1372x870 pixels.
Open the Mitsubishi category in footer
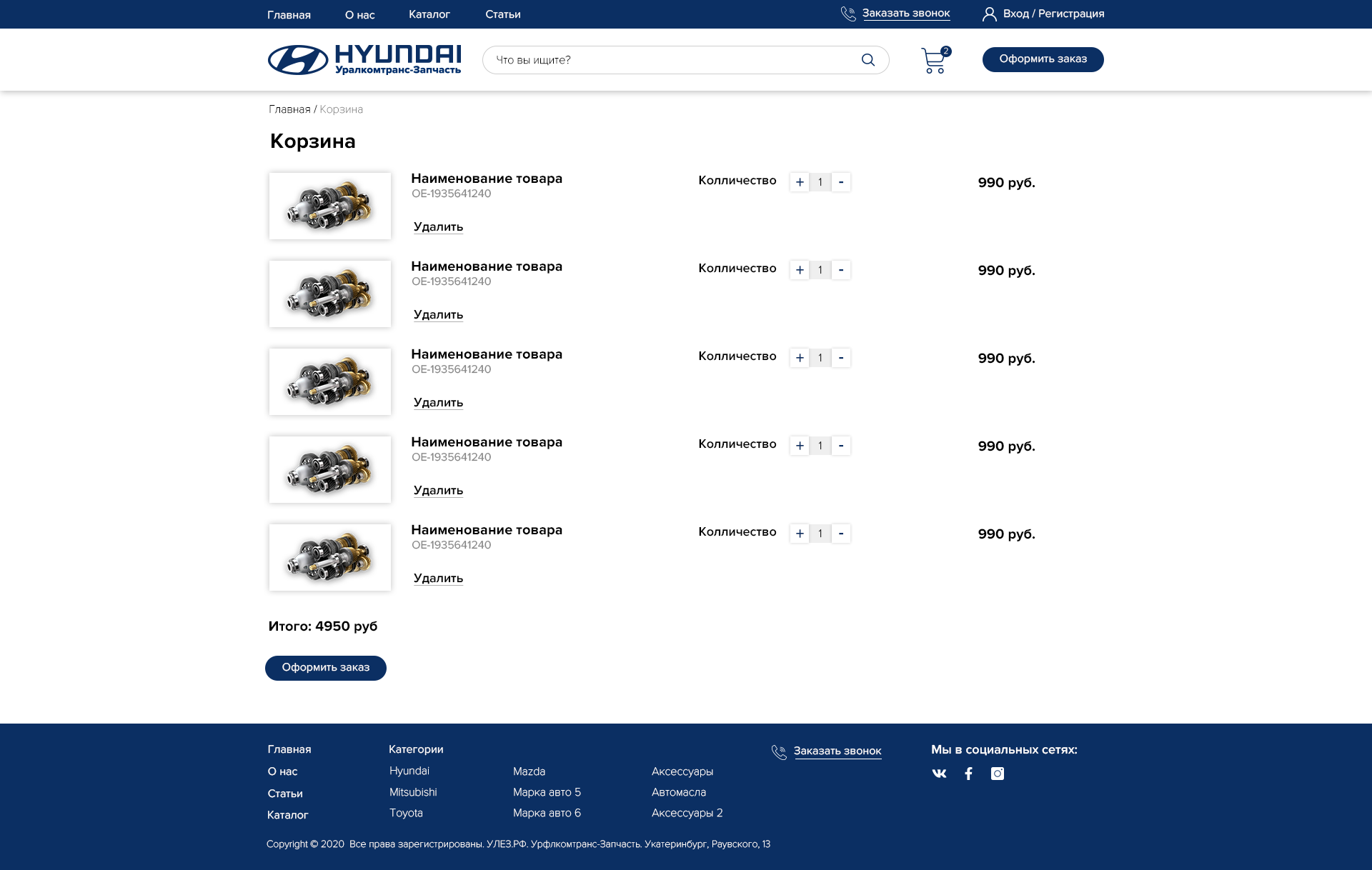[x=413, y=792]
